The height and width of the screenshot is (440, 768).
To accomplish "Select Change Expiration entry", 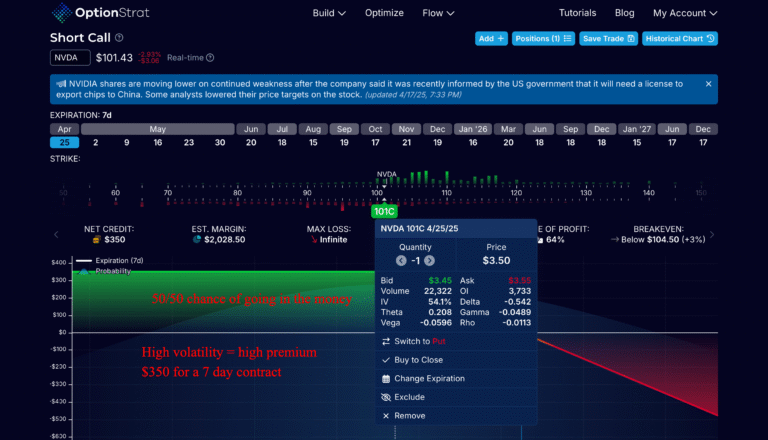I will pos(456,378).
